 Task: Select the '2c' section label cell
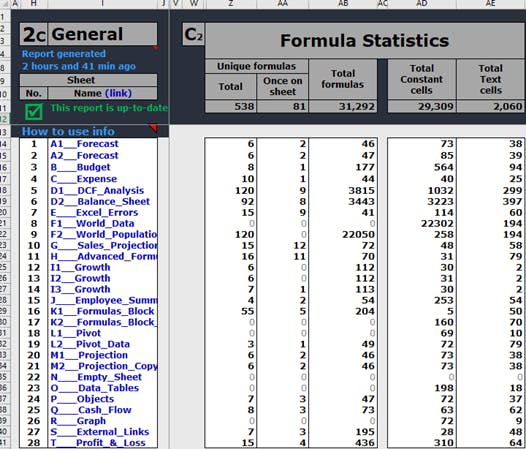34,34
